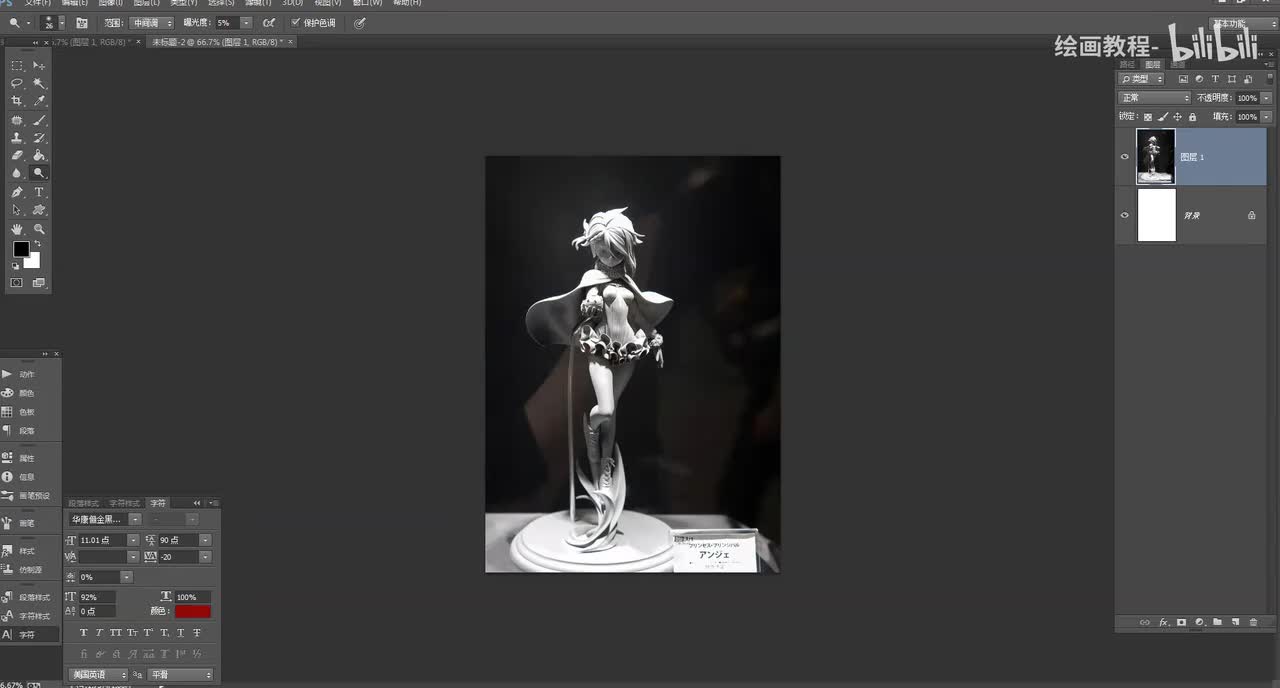Select the Healing Brush tool
The height and width of the screenshot is (688, 1280).
pos(17,120)
